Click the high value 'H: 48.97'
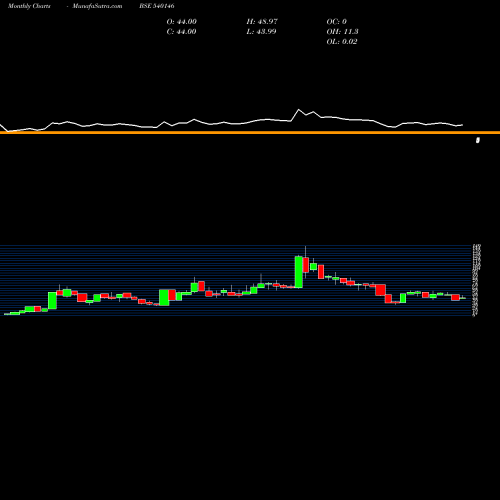Image resolution: width=500 pixels, height=500 pixels. [x=262, y=22]
